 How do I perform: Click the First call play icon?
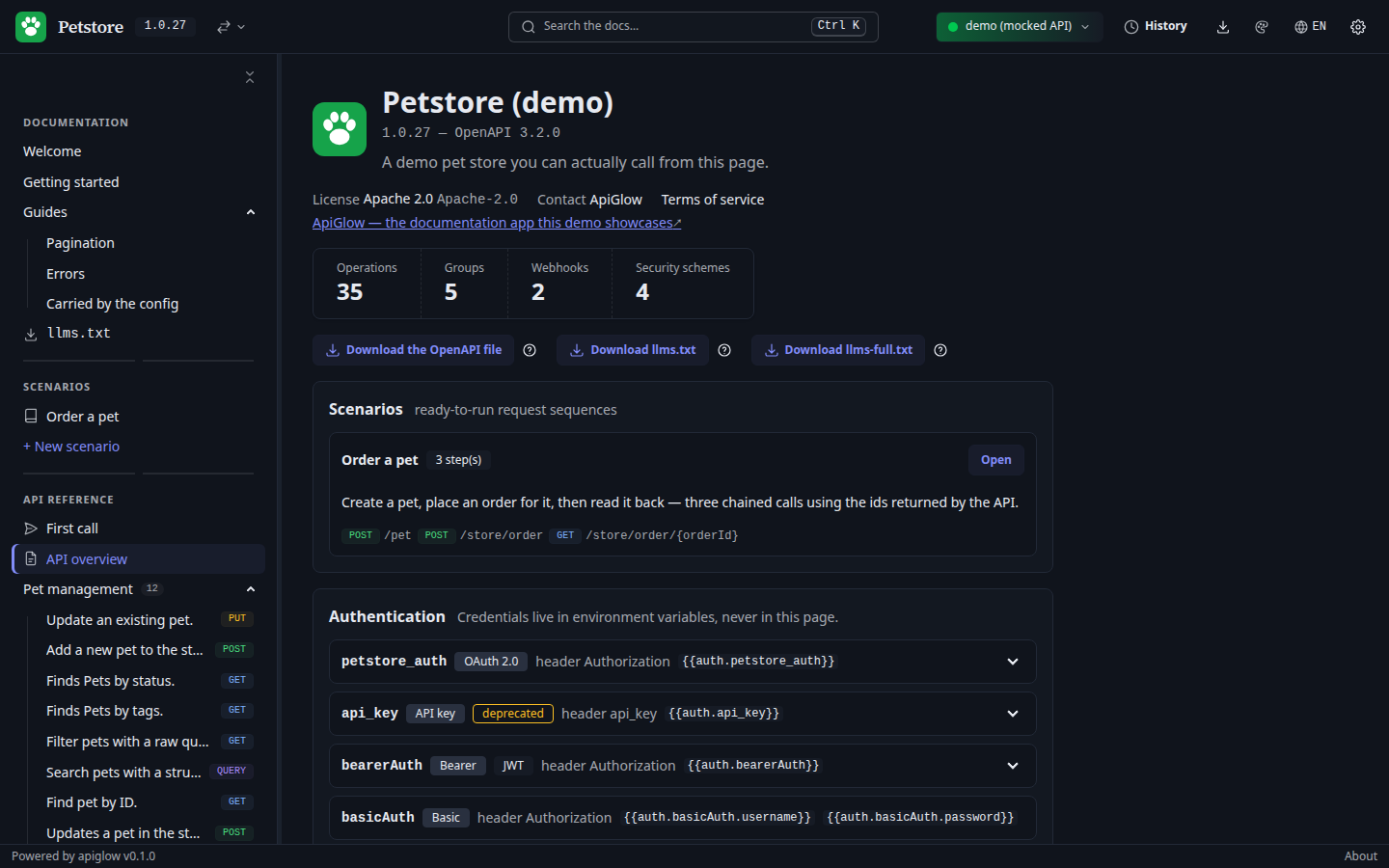[x=31, y=529]
